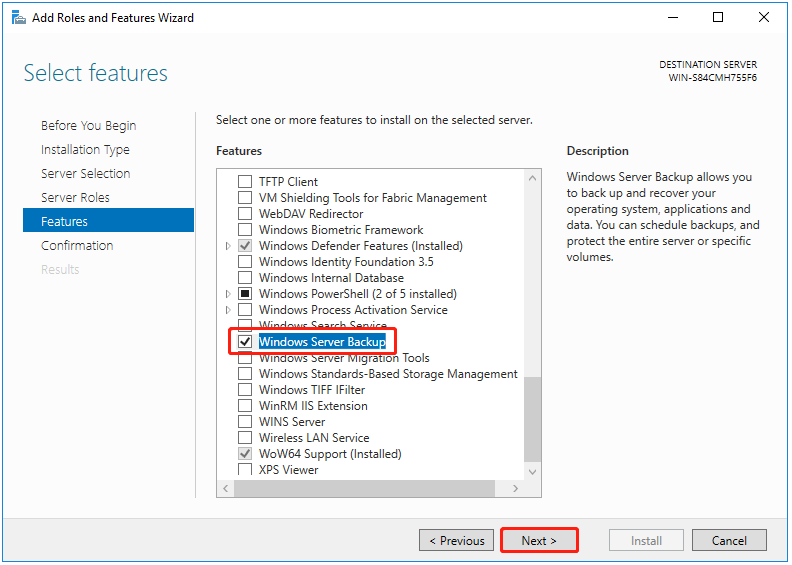792x565 pixels.
Task: Maximize the wizard window
Action: pos(718,17)
